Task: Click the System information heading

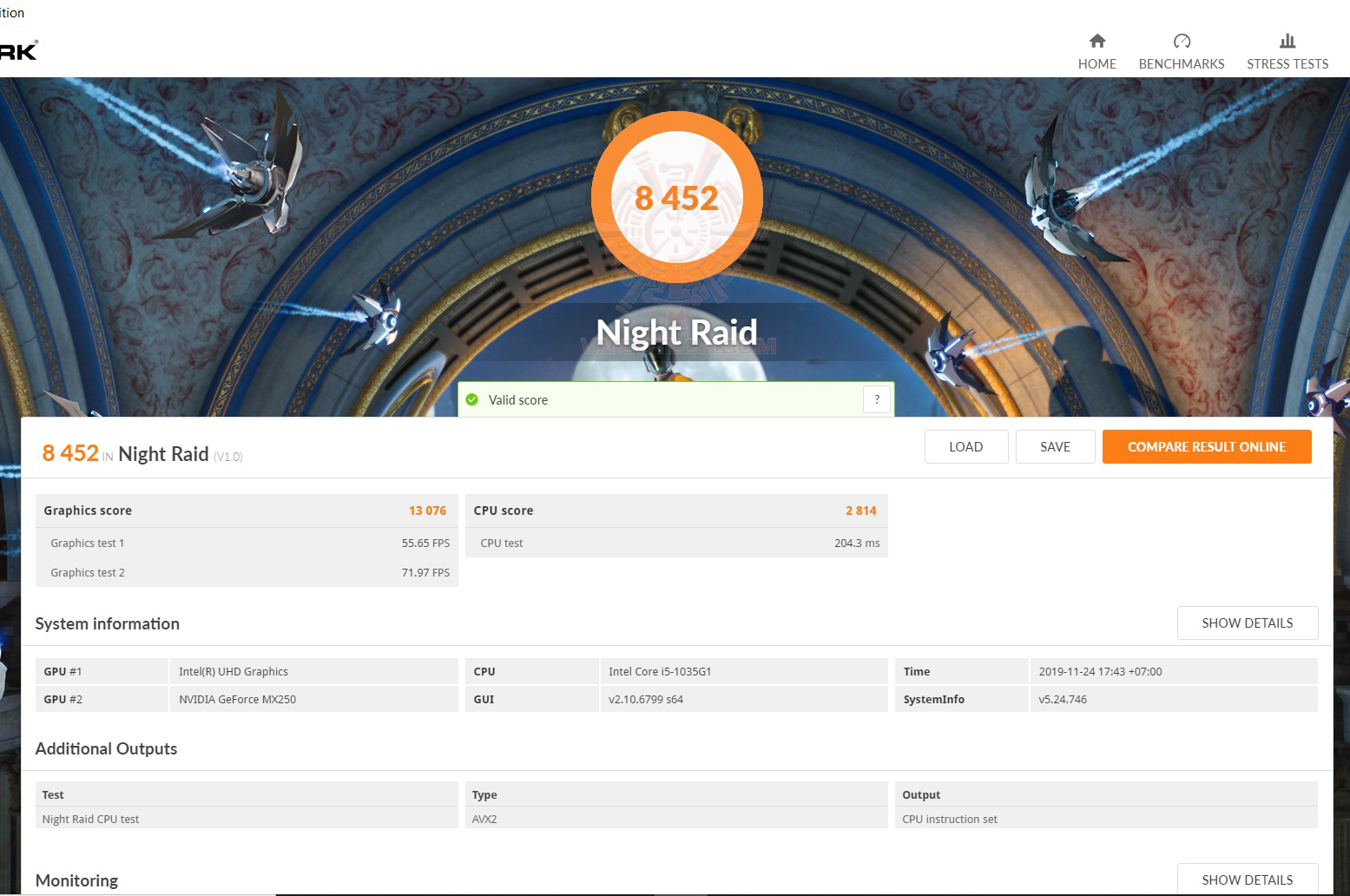Action: pos(108,623)
